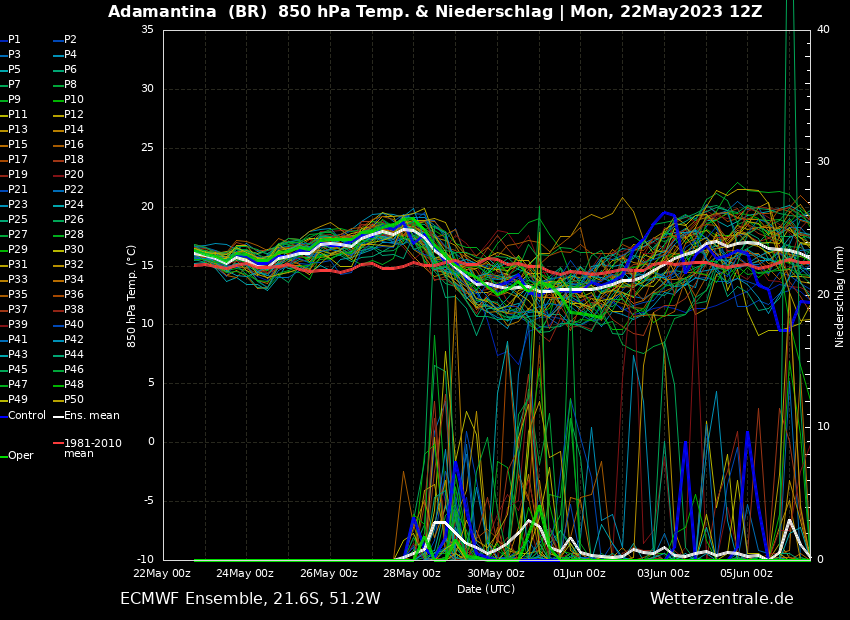Screen dimensions: 850x620
Task: Click legend label P4
Action: pos(65,55)
